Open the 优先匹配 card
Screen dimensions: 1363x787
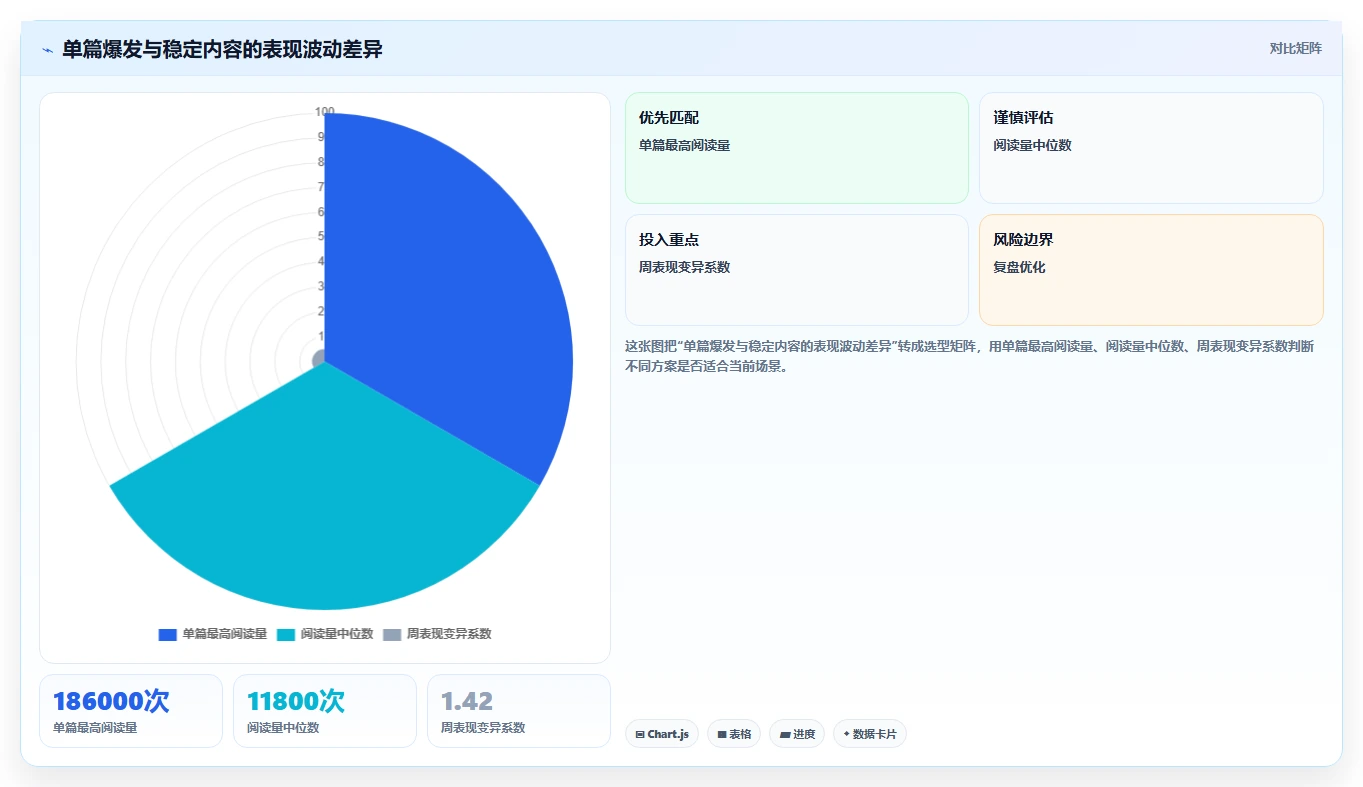pos(797,148)
